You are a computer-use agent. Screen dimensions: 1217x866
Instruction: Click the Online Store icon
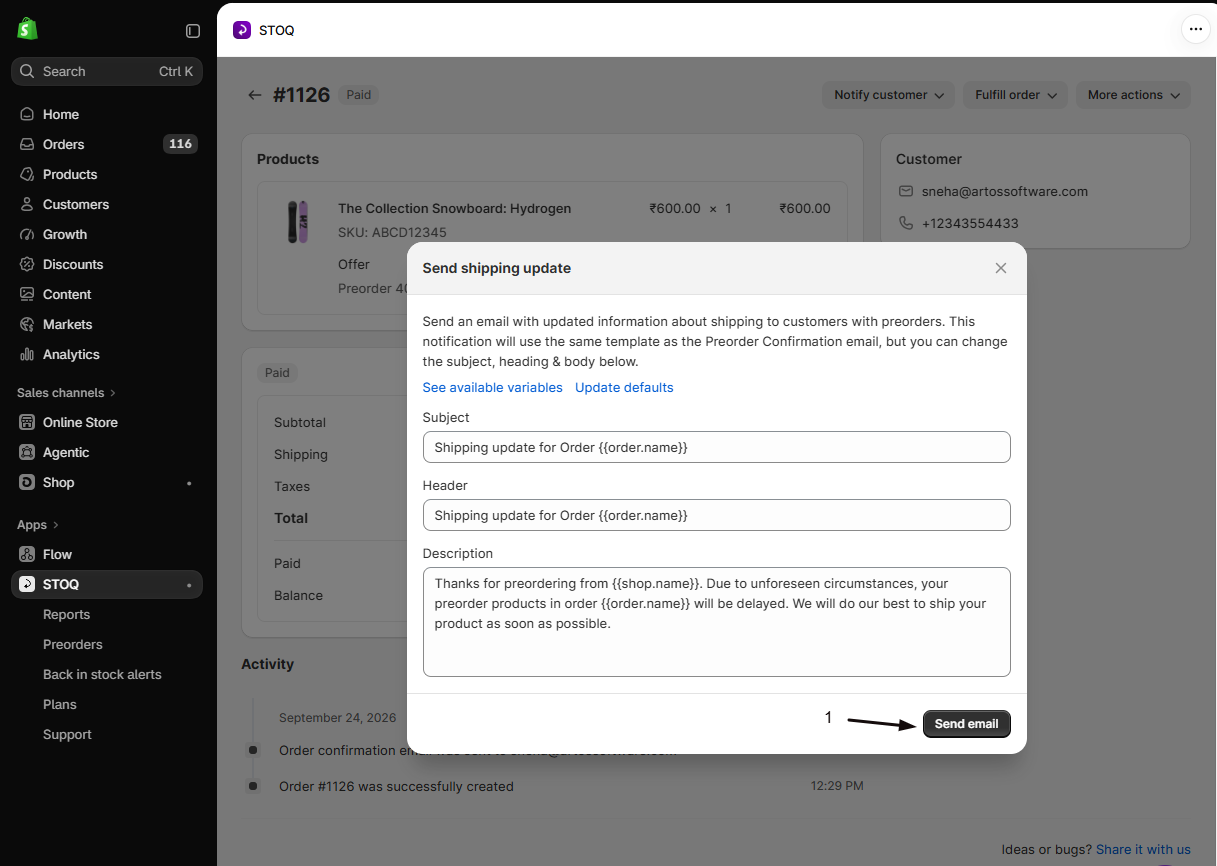(x=27, y=422)
